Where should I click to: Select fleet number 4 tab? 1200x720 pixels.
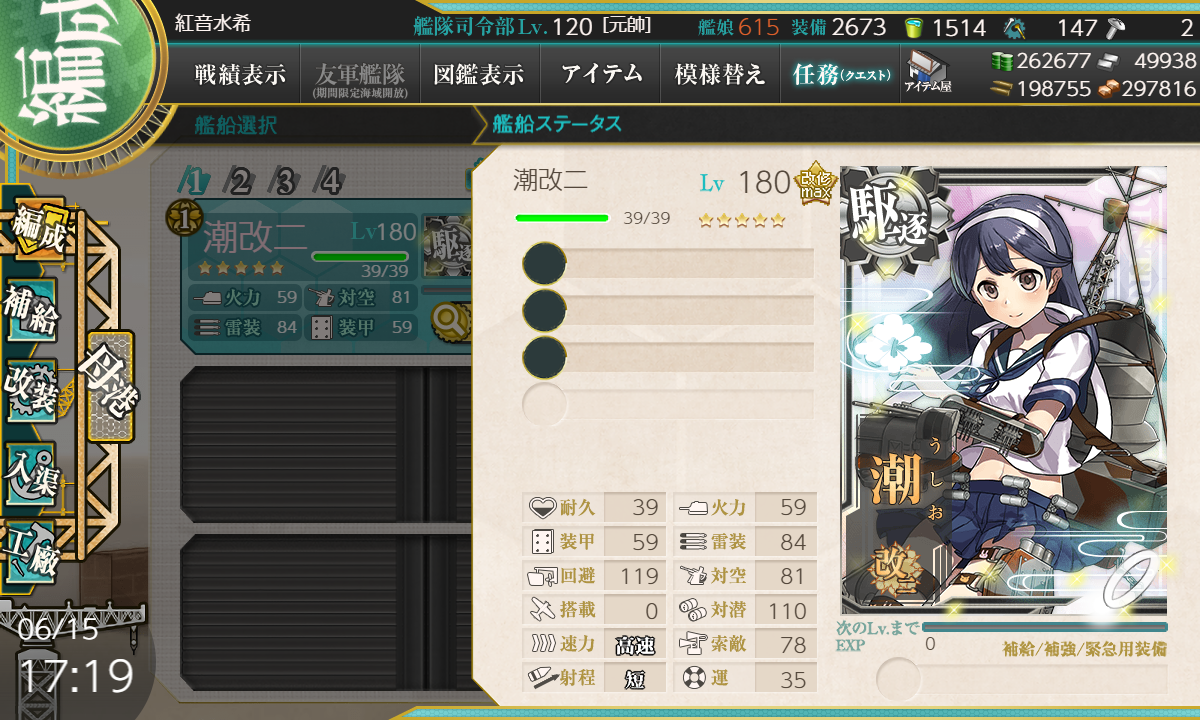click(x=330, y=181)
